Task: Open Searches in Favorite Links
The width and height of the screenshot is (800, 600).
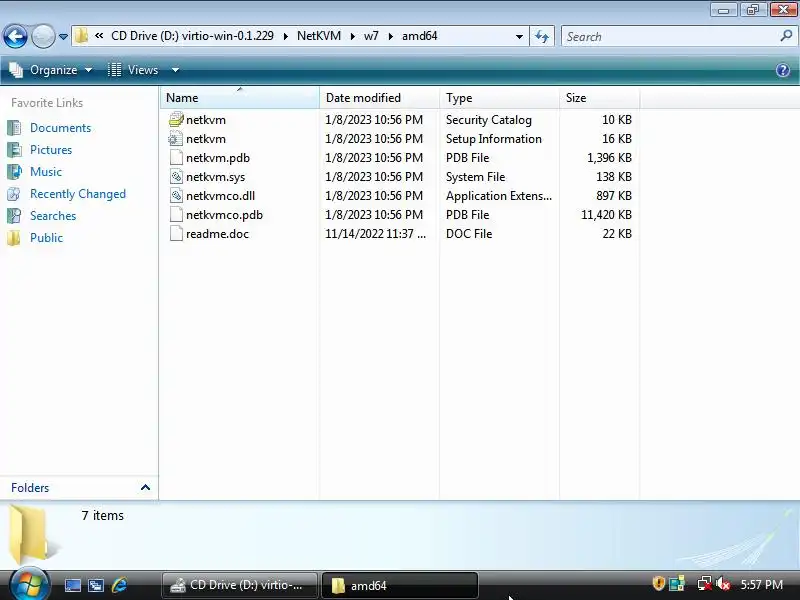Action: coord(53,216)
